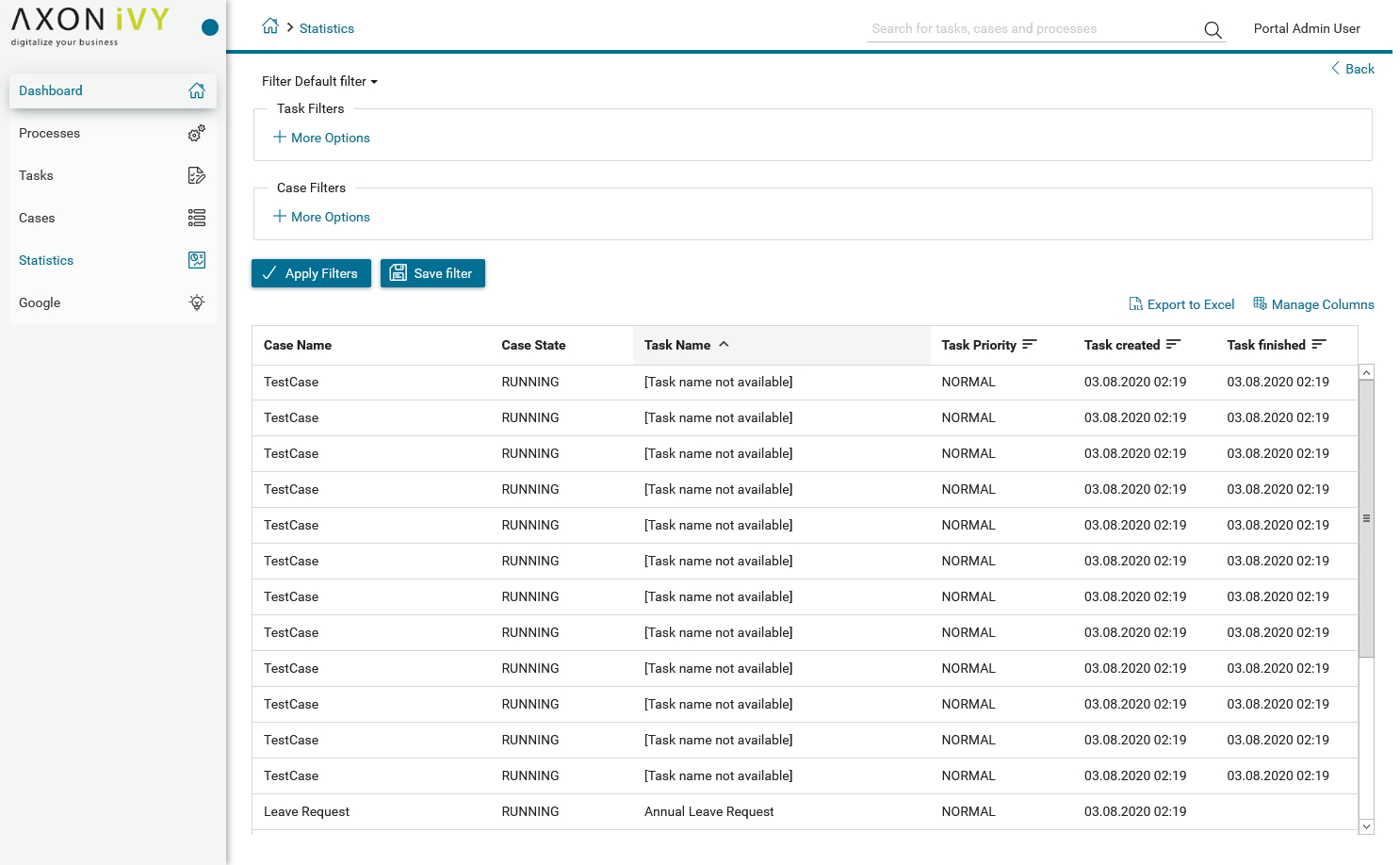
Task: Click the table scrollbar down arrow
Action: tap(1366, 826)
